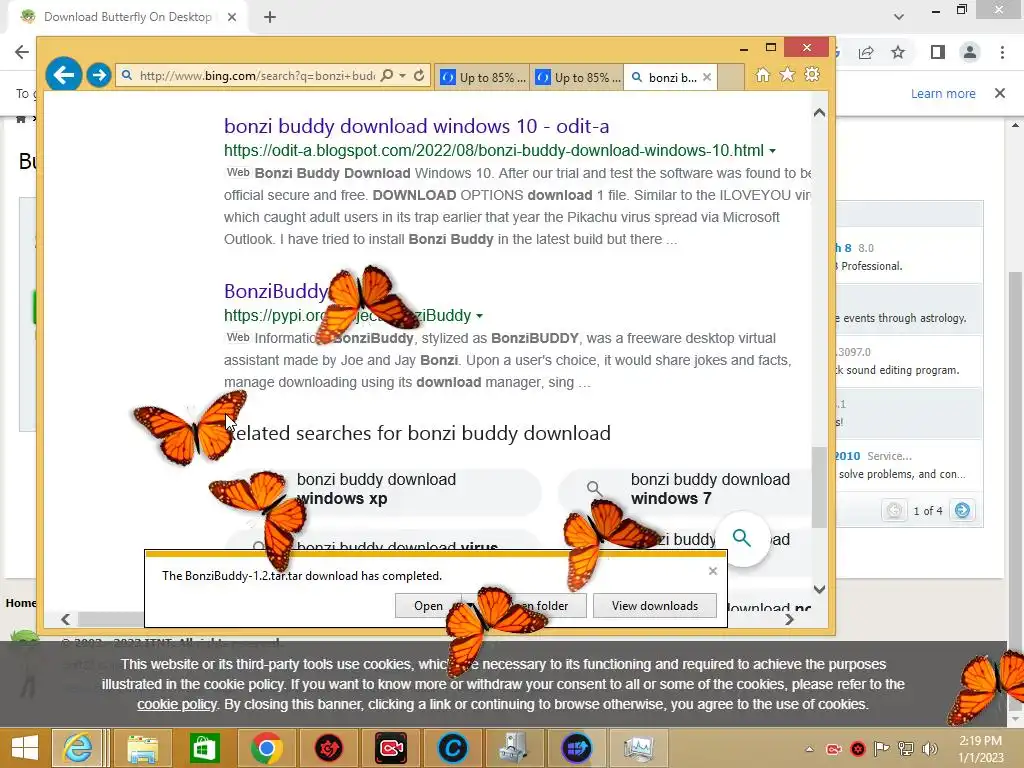The image size is (1024, 768).
Task: Go back in Internet Explorer window
Action: point(63,75)
